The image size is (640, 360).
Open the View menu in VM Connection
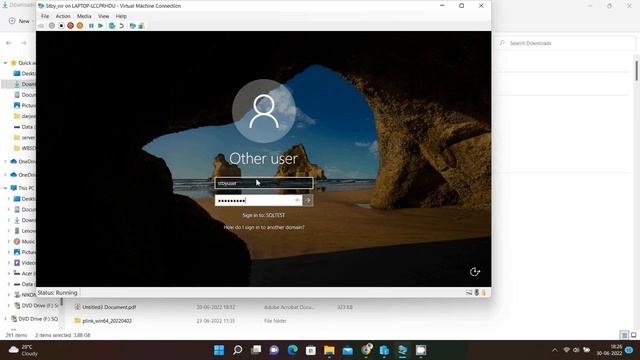click(x=103, y=16)
